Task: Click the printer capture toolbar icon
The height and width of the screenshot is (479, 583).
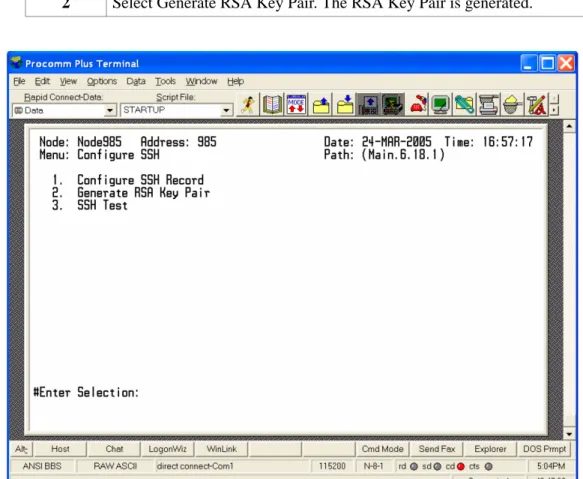Action: [489, 104]
